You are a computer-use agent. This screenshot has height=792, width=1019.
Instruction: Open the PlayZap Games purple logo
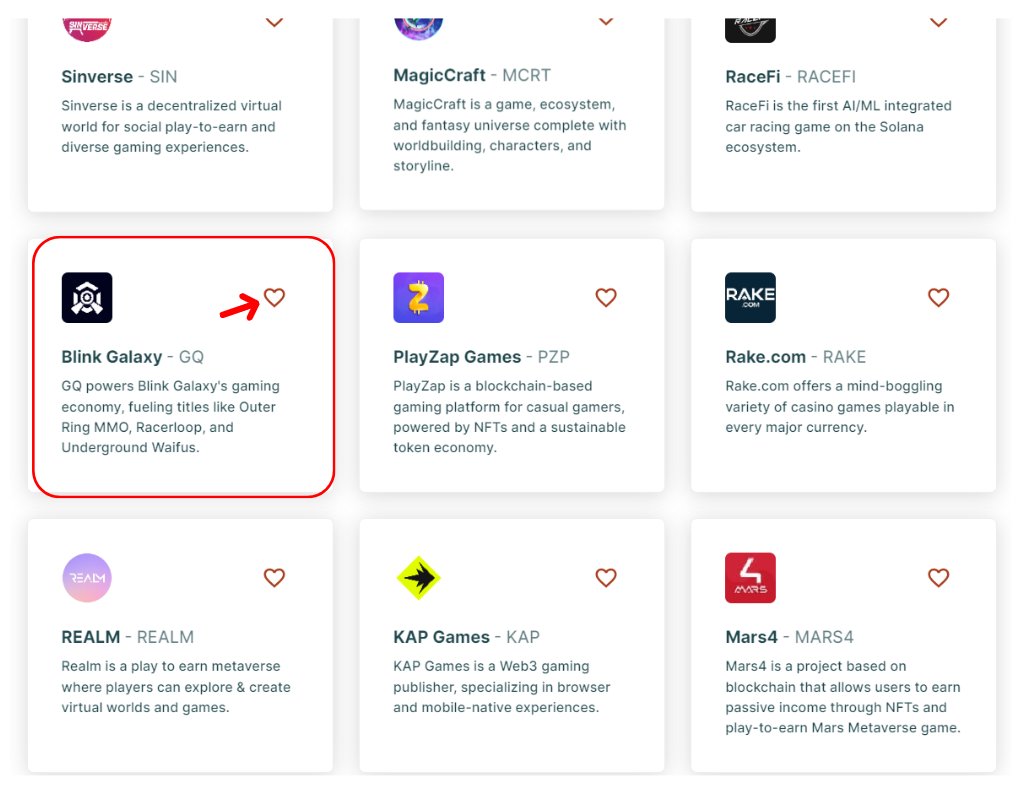click(x=419, y=298)
